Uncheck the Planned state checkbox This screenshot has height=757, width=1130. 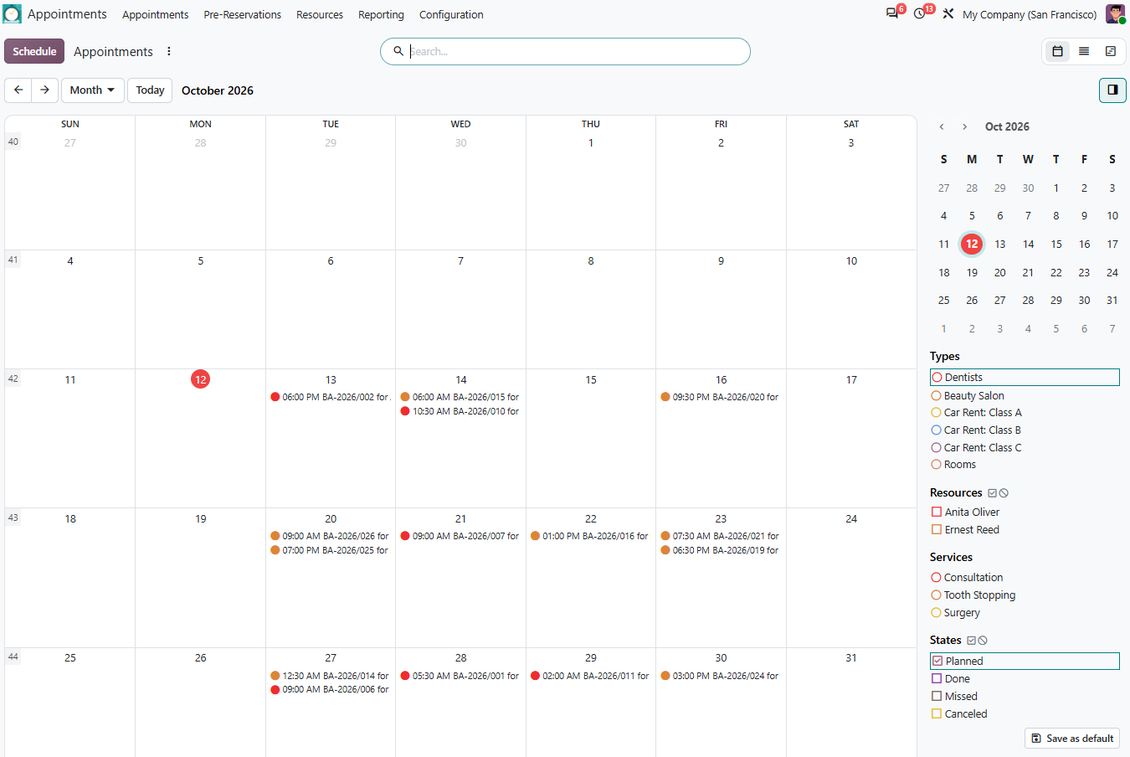pyautogui.click(x=937, y=660)
